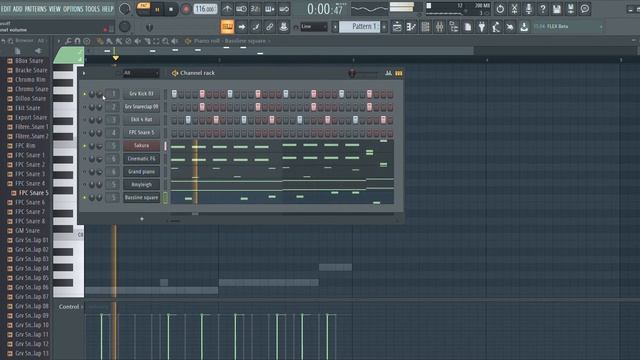Viewport: 640px width, 360px height.
Task: Open the Piano roll view icon
Action: 411,27
